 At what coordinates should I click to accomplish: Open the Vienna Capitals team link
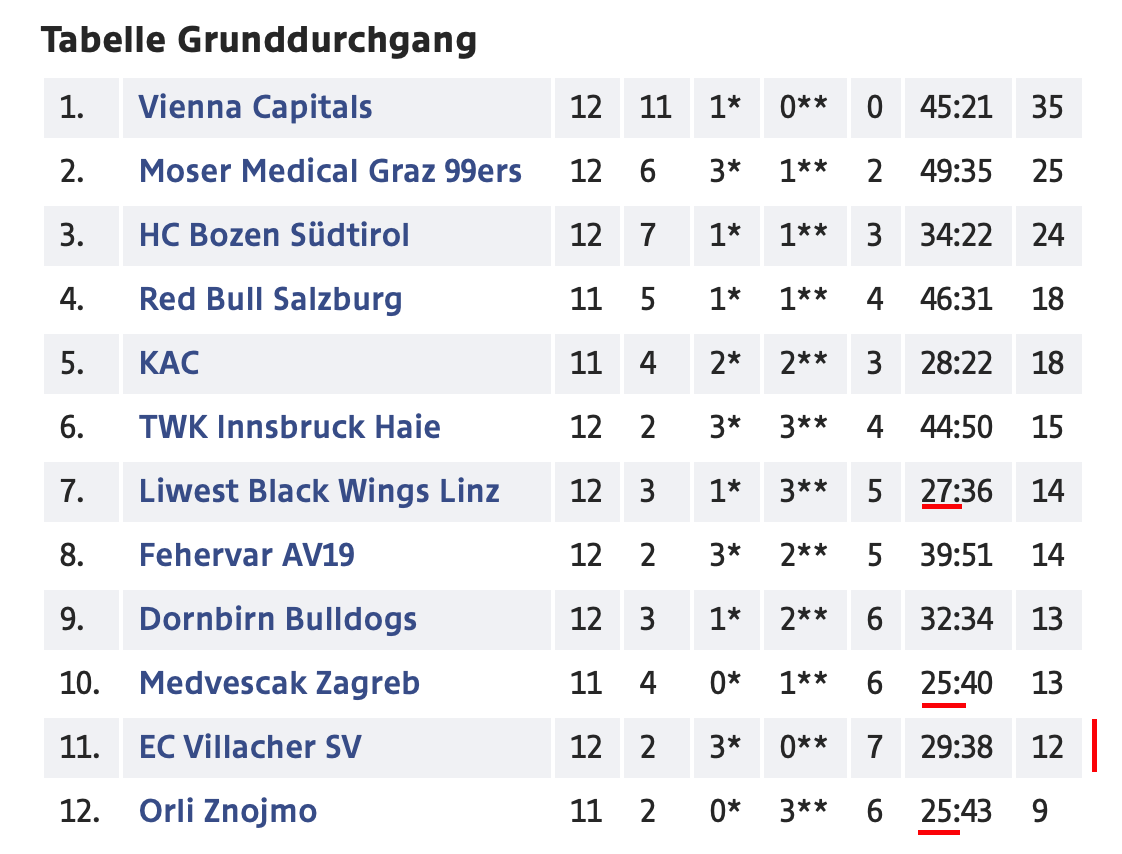click(x=255, y=107)
